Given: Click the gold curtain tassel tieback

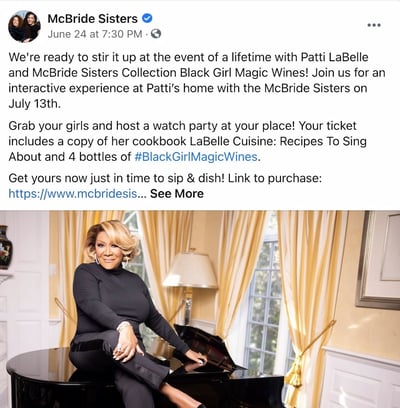Looking at the screenshot, I should [x=295, y=375].
